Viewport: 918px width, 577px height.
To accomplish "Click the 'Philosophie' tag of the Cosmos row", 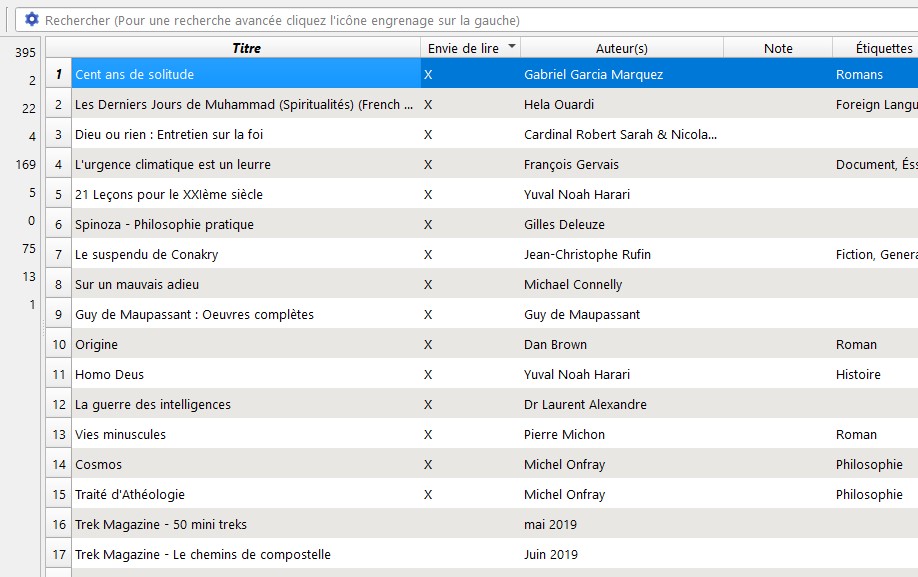I will (x=869, y=465).
